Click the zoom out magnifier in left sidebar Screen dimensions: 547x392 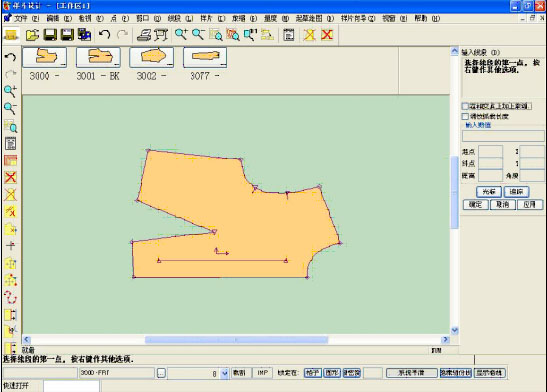[10, 108]
